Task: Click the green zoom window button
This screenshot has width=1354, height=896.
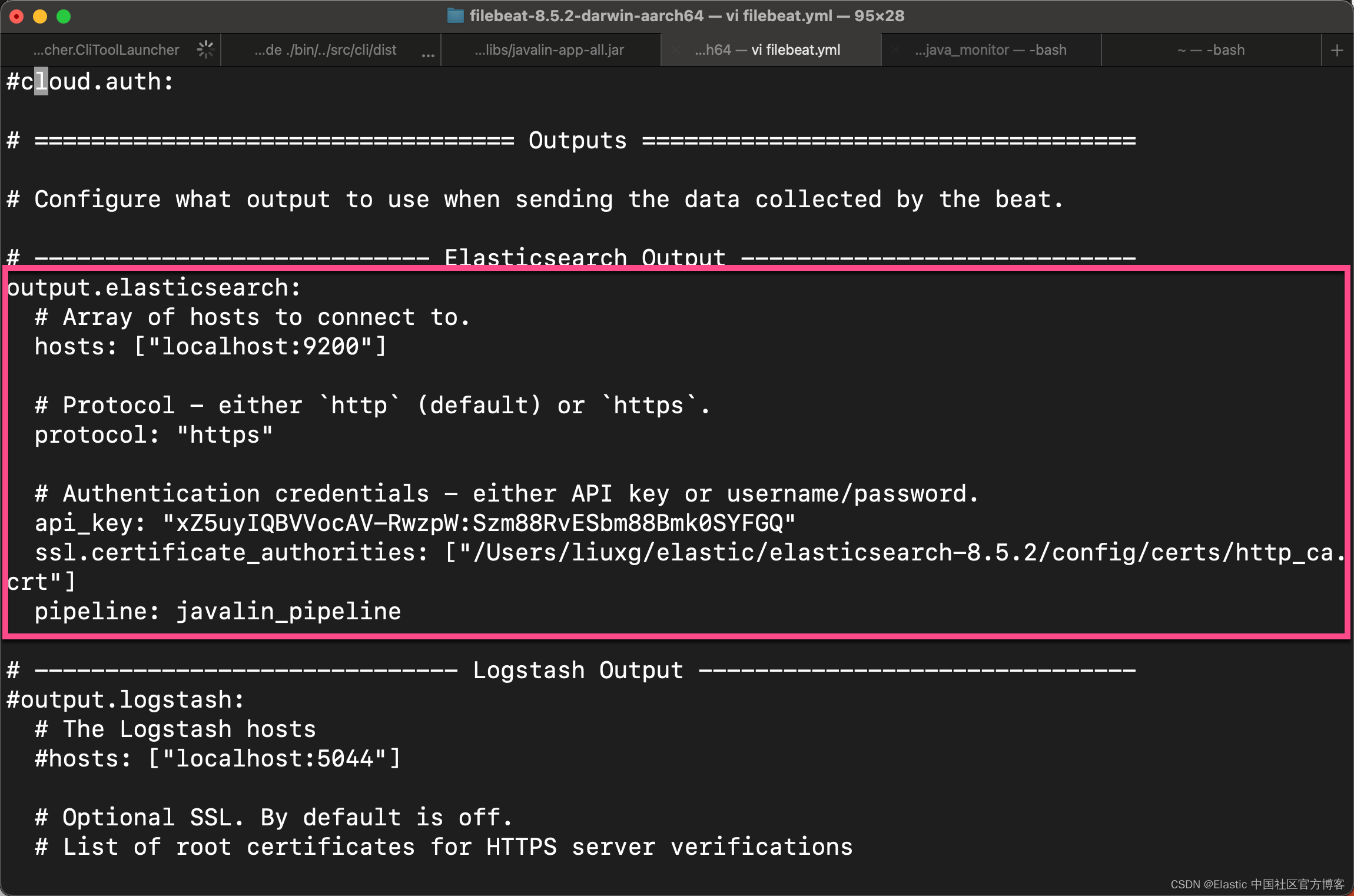Action: pos(64,16)
